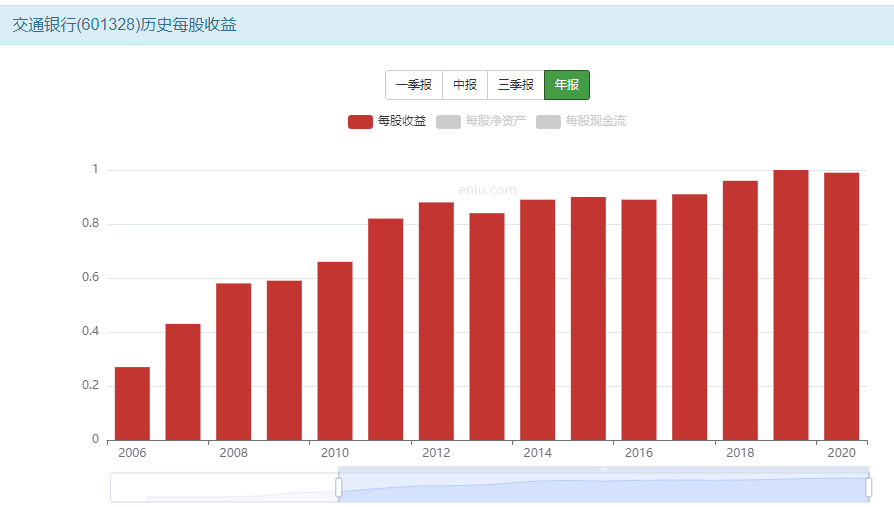Click the 交通银行(601328)历史每股收益 heading
This screenshot has width=894, height=507.
point(124,25)
